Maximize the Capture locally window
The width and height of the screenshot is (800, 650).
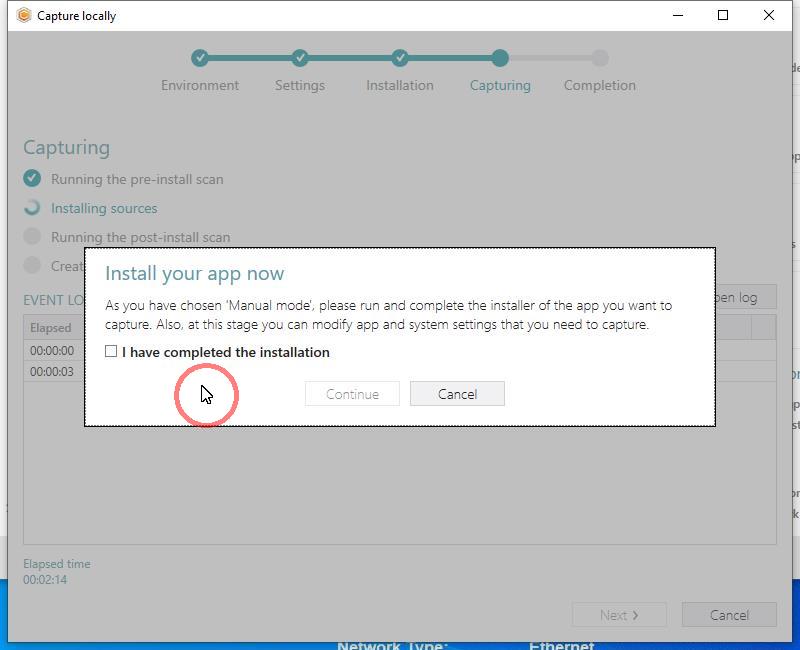click(x=723, y=15)
